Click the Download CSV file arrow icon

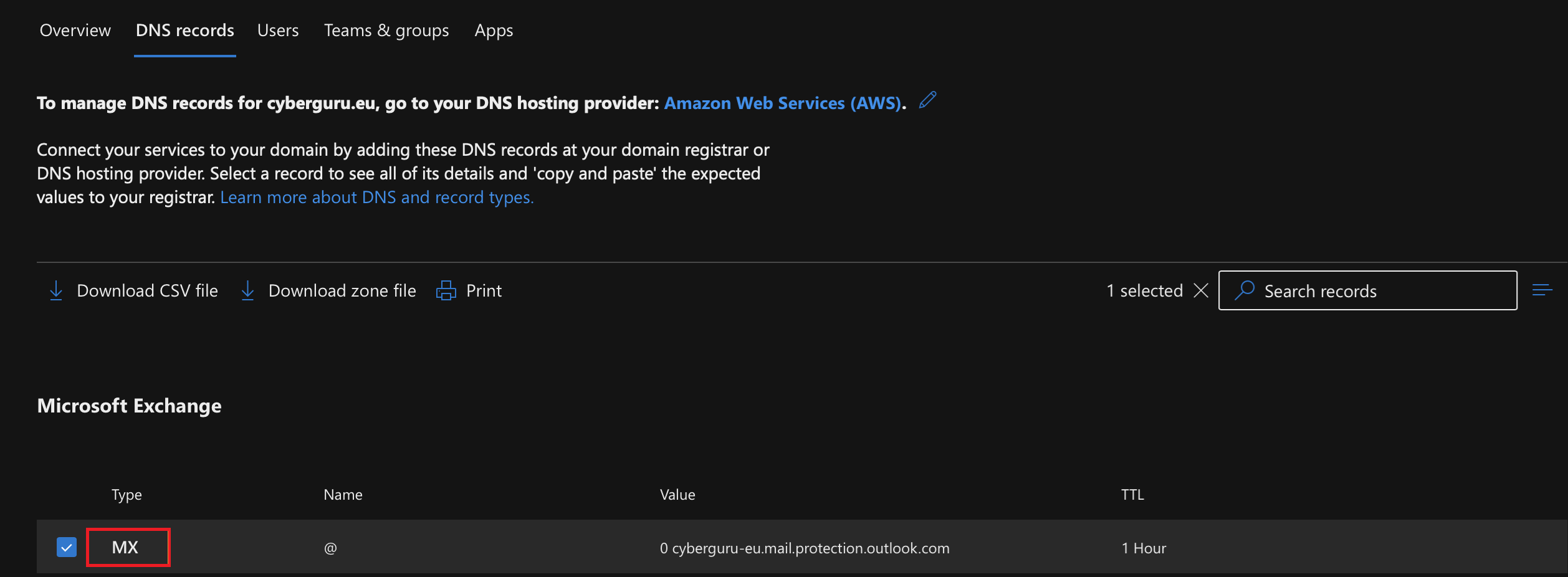click(x=56, y=290)
